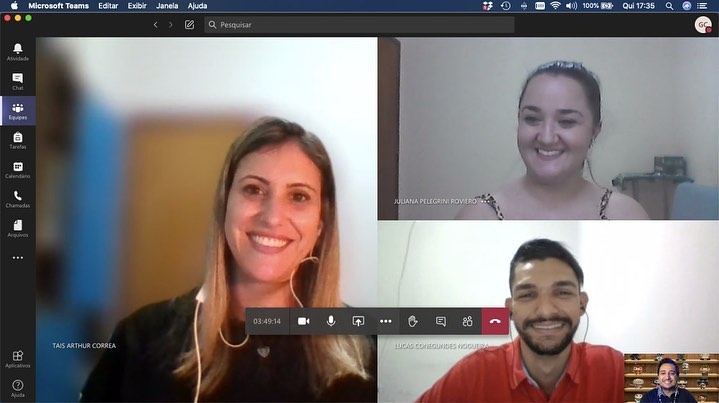Select Lucas Conegundes Nogueira video tile
The width and height of the screenshot is (719, 403).
(x=548, y=312)
